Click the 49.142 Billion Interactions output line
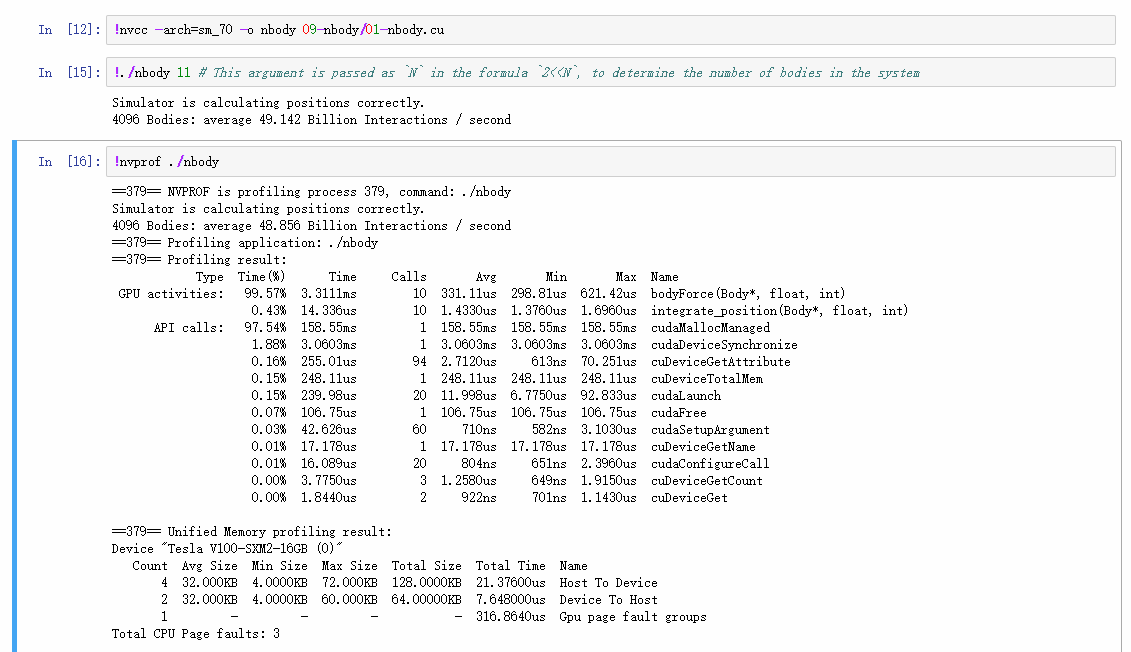The image size is (1131, 652). [x=311, y=120]
